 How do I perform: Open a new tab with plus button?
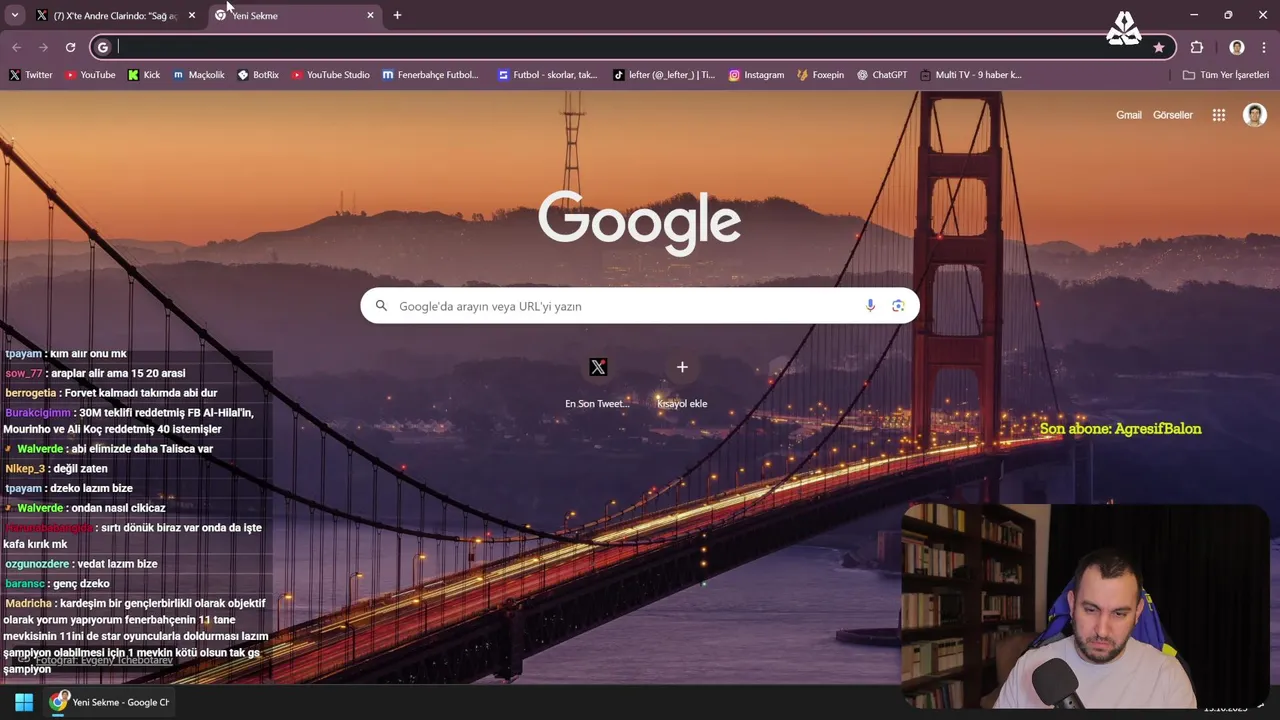(397, 15)
